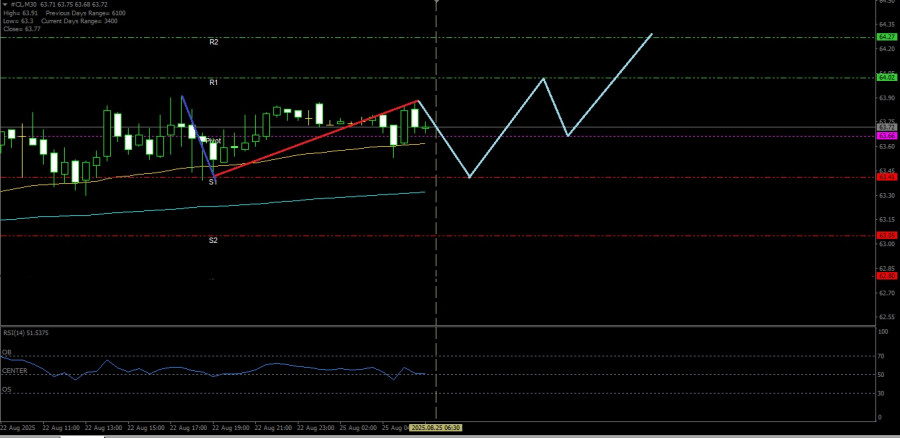This screenshot has width=900, height=438.
Task: Click the R1 pivot level label
Action: tap(214, 83)
